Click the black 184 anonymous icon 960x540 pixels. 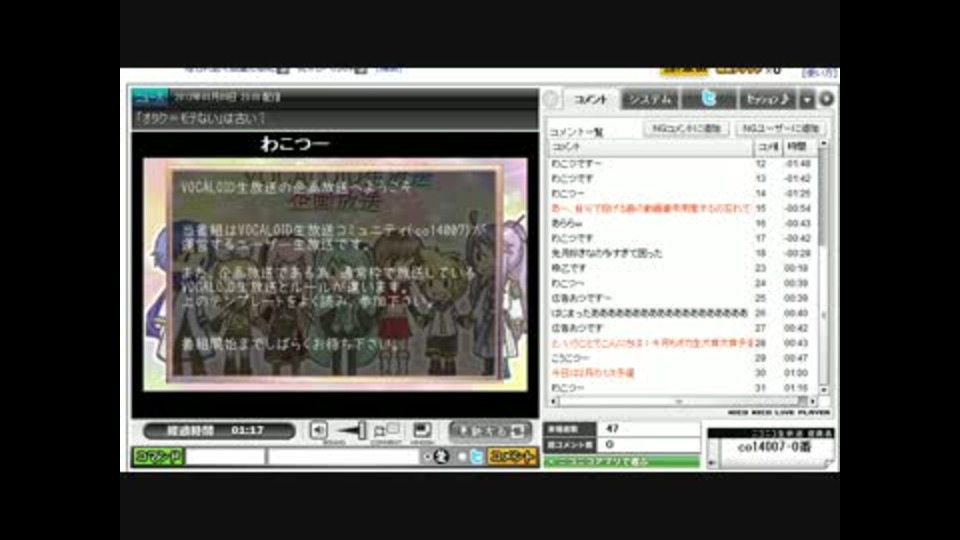[441, 457]
